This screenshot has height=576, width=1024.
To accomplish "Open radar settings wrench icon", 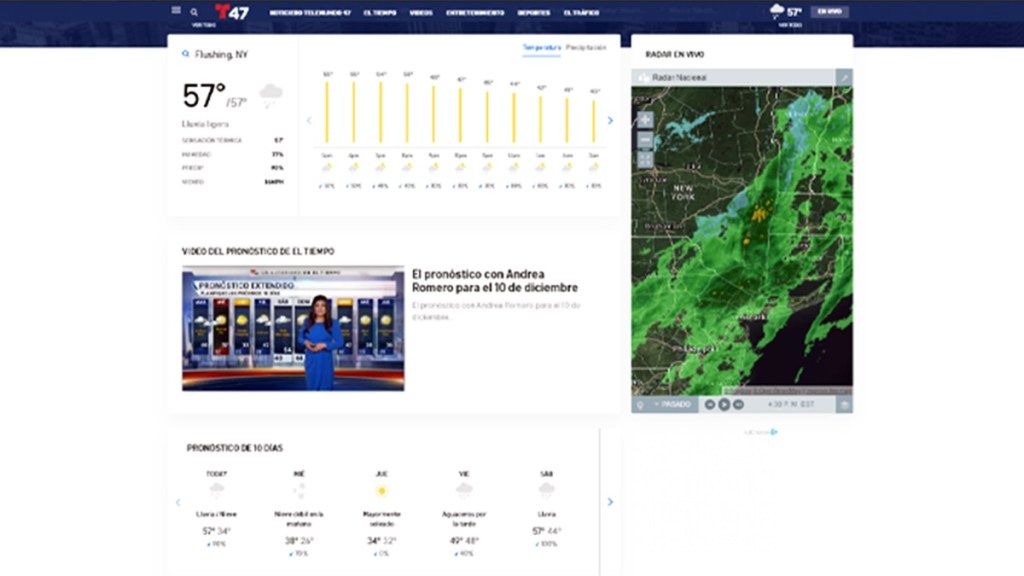I will coord(844,77).
